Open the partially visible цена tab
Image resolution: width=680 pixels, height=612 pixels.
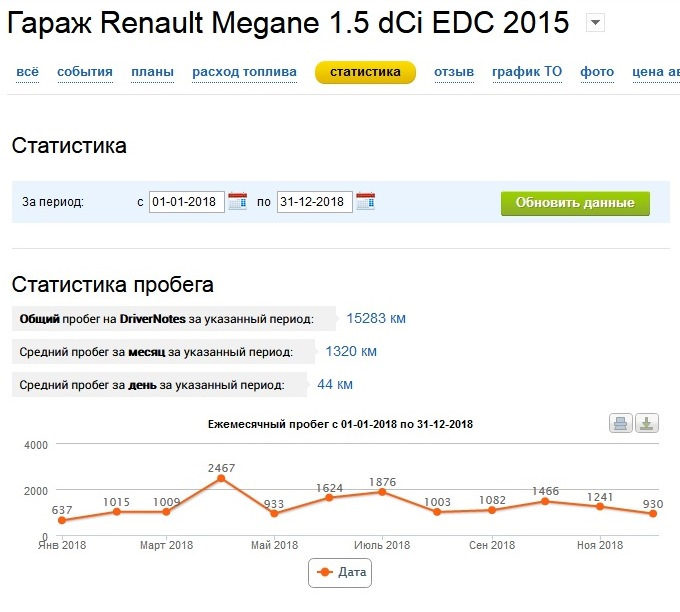656,72
